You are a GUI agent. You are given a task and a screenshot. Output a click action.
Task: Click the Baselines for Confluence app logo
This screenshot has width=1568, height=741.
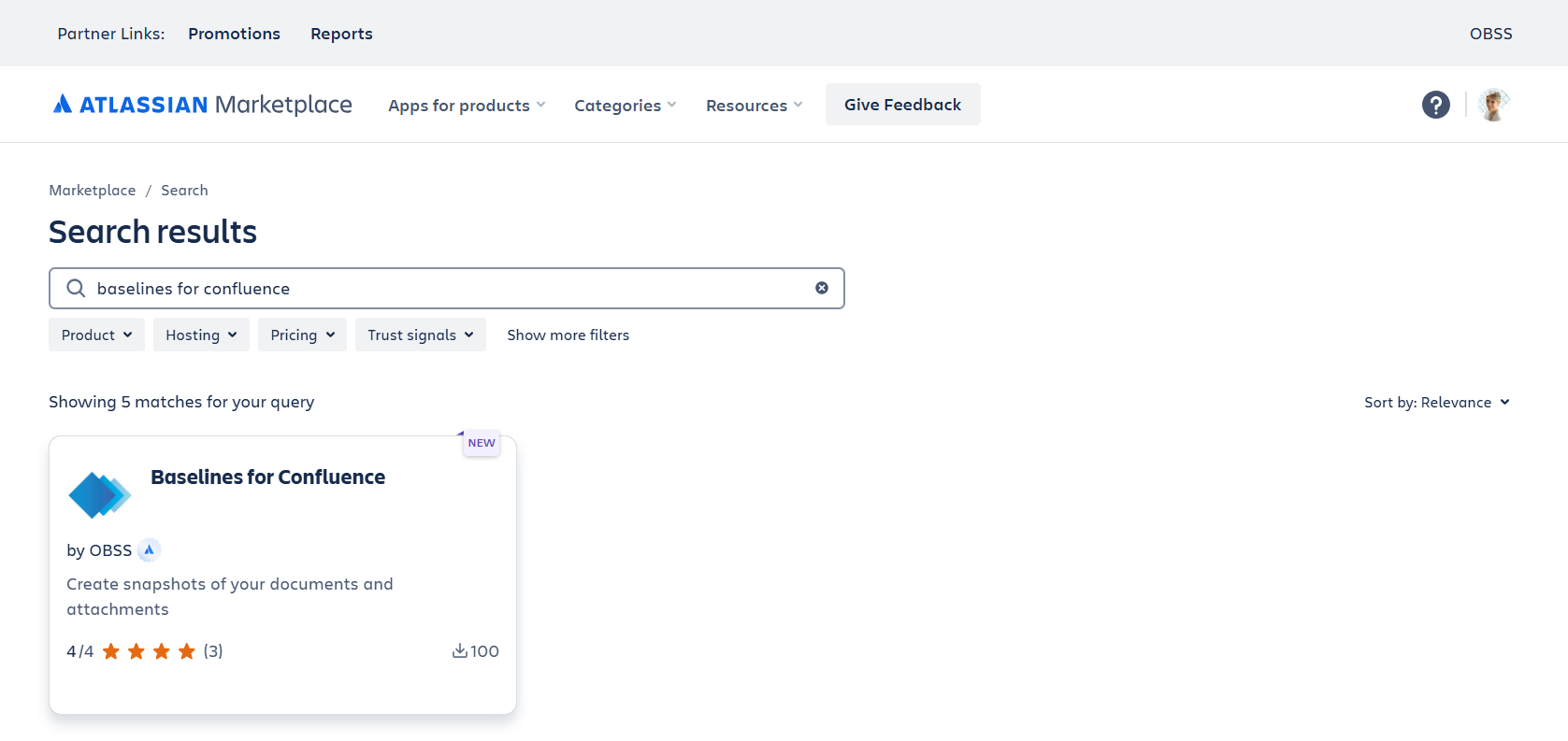click(x=99, y=494)
